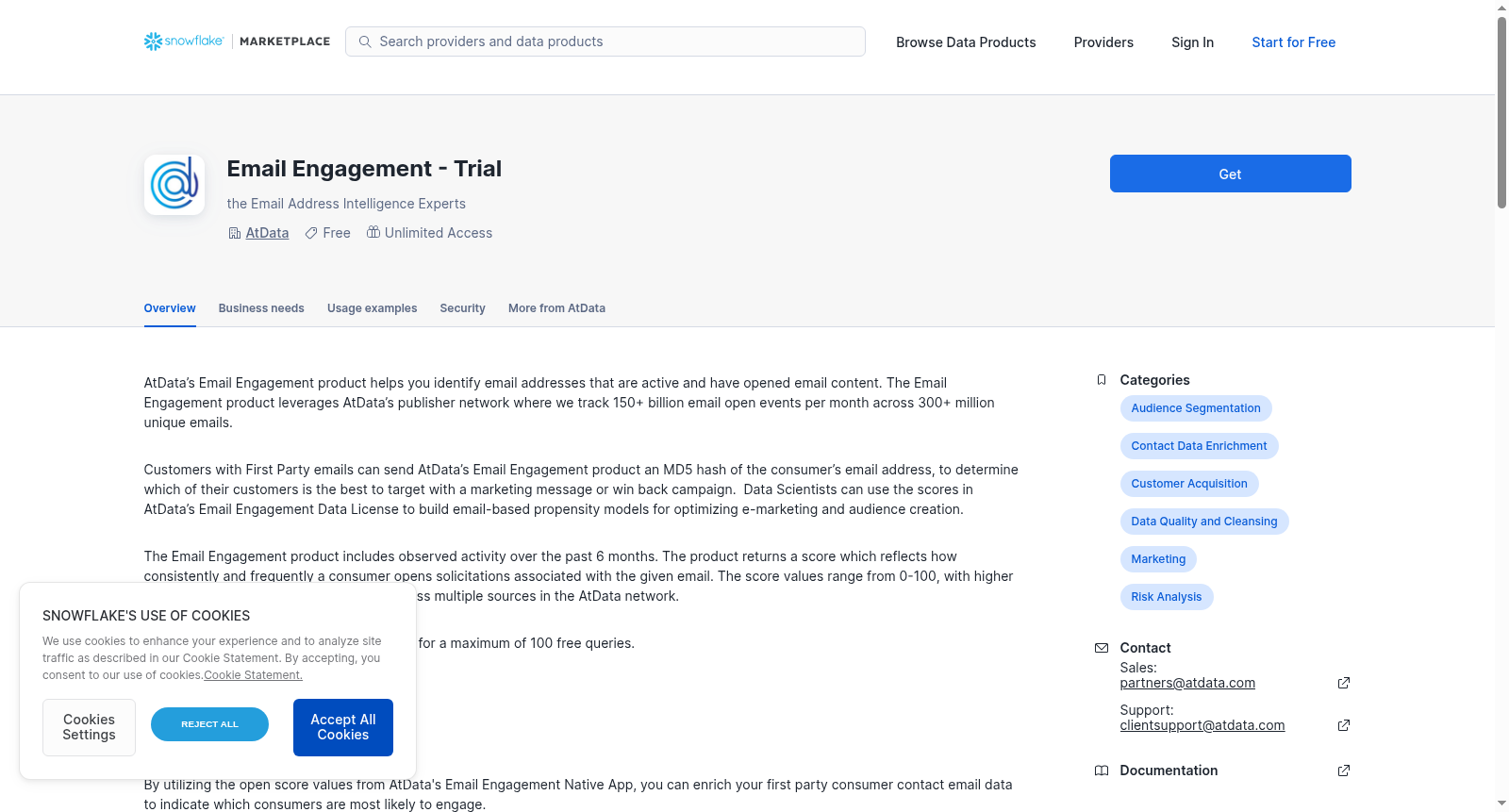Open external link icon beside clientsupport@atdata.com
Screen dimensions: 1509x812
(1344, 725)
